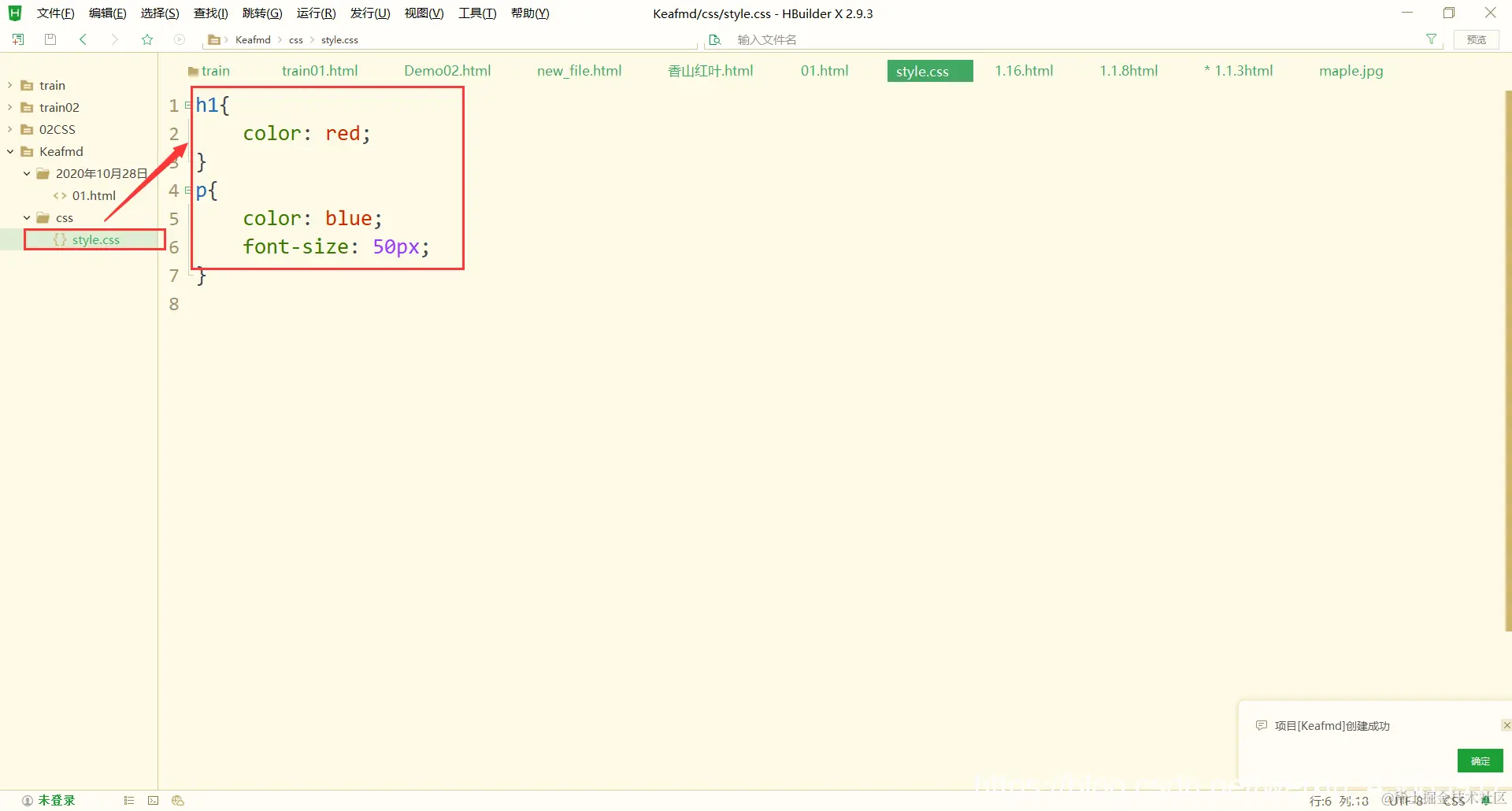Click the 未登录 login link
This screenshot has width=1512, height=811.
click(x=57, y=801)
